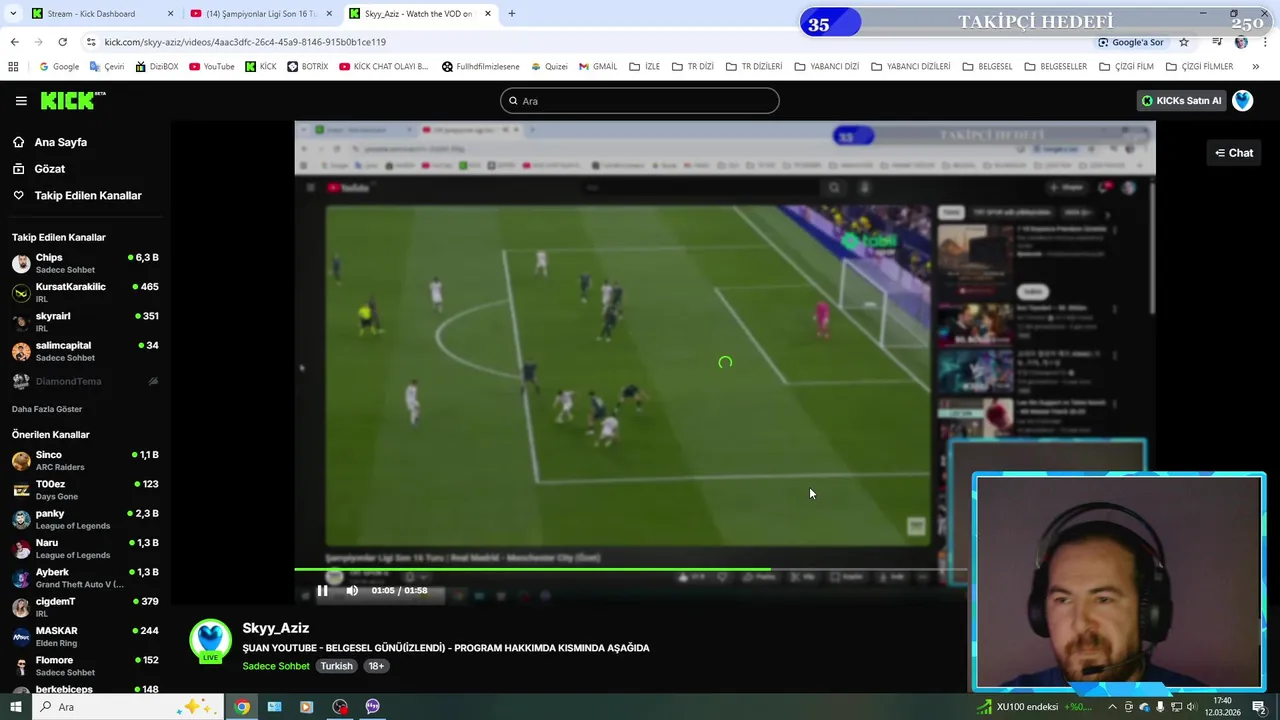Open the tab search dropdown arrow
The width and height of the screenshot is (1280, 720).
coord(12,14)
